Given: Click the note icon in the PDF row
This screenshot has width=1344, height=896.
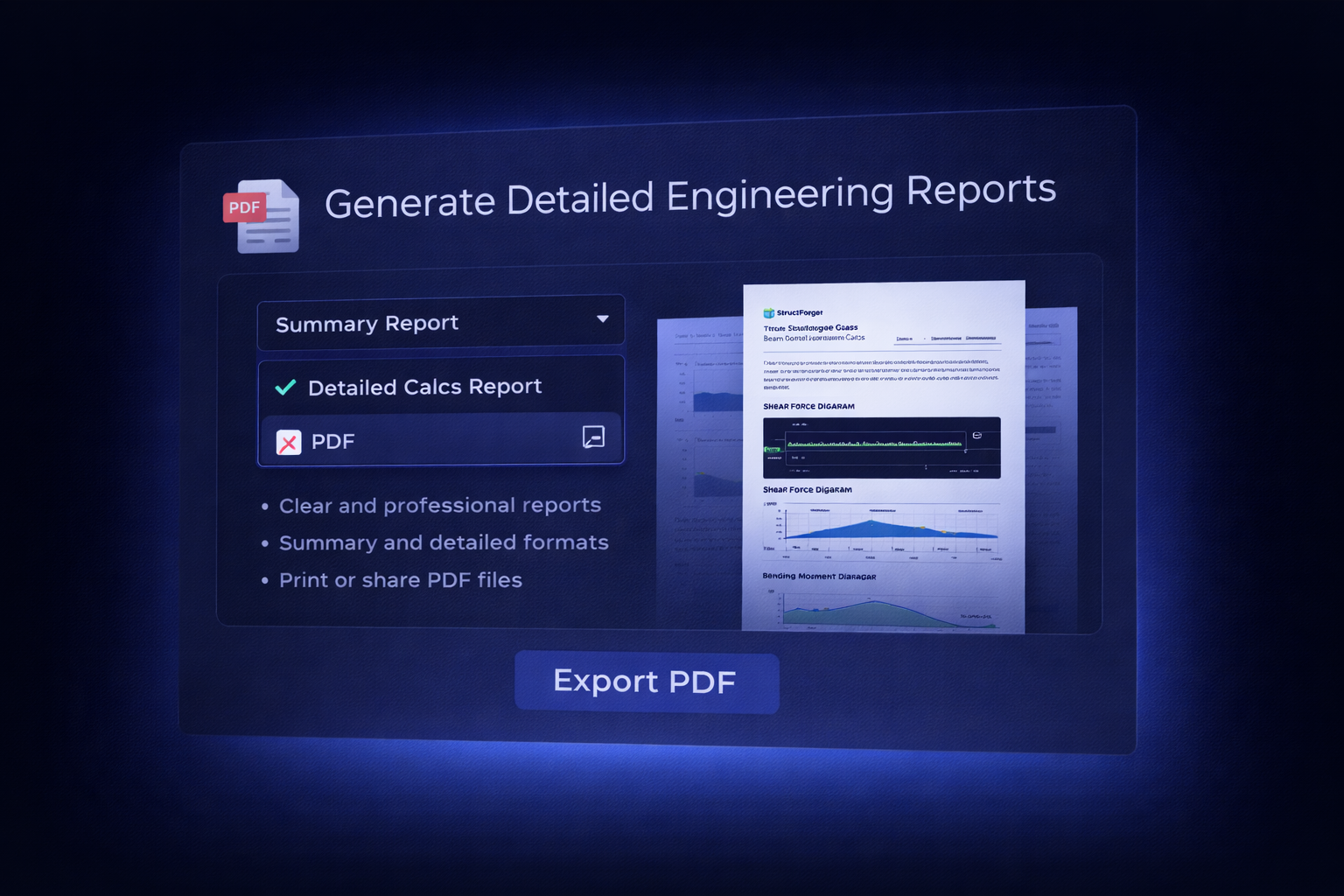Looking at the screenshot, I should [593, 437].
